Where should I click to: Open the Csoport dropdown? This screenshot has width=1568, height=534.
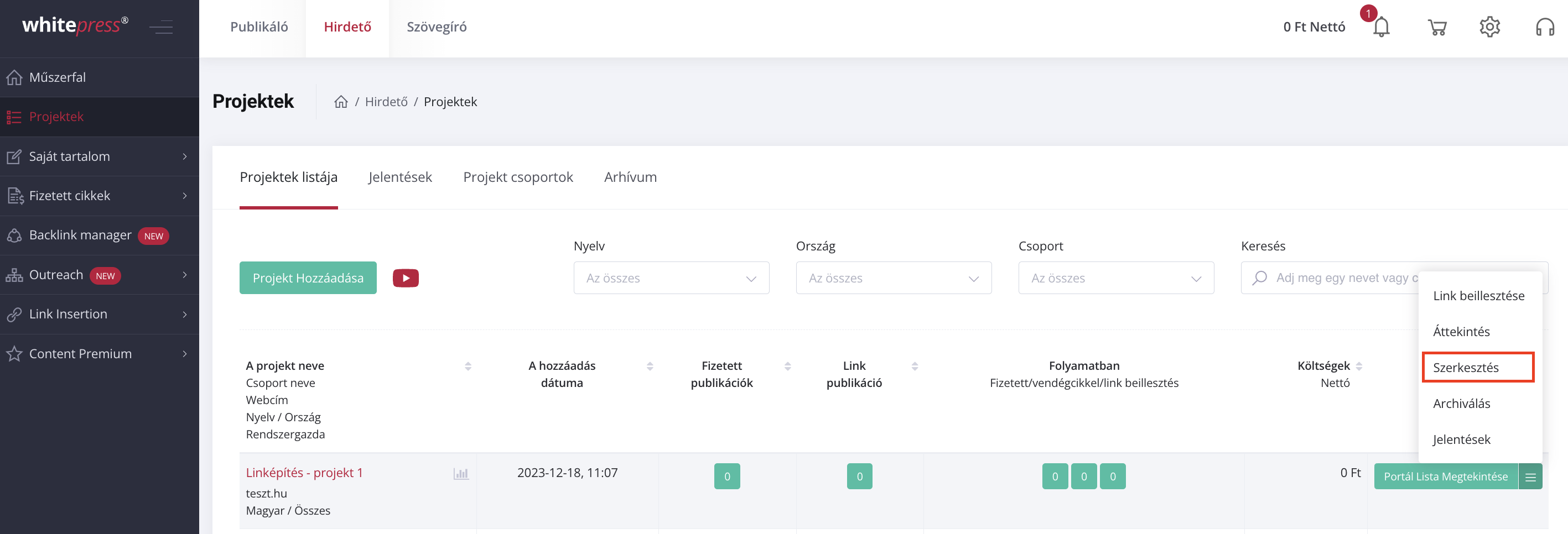click(1116, 278)
